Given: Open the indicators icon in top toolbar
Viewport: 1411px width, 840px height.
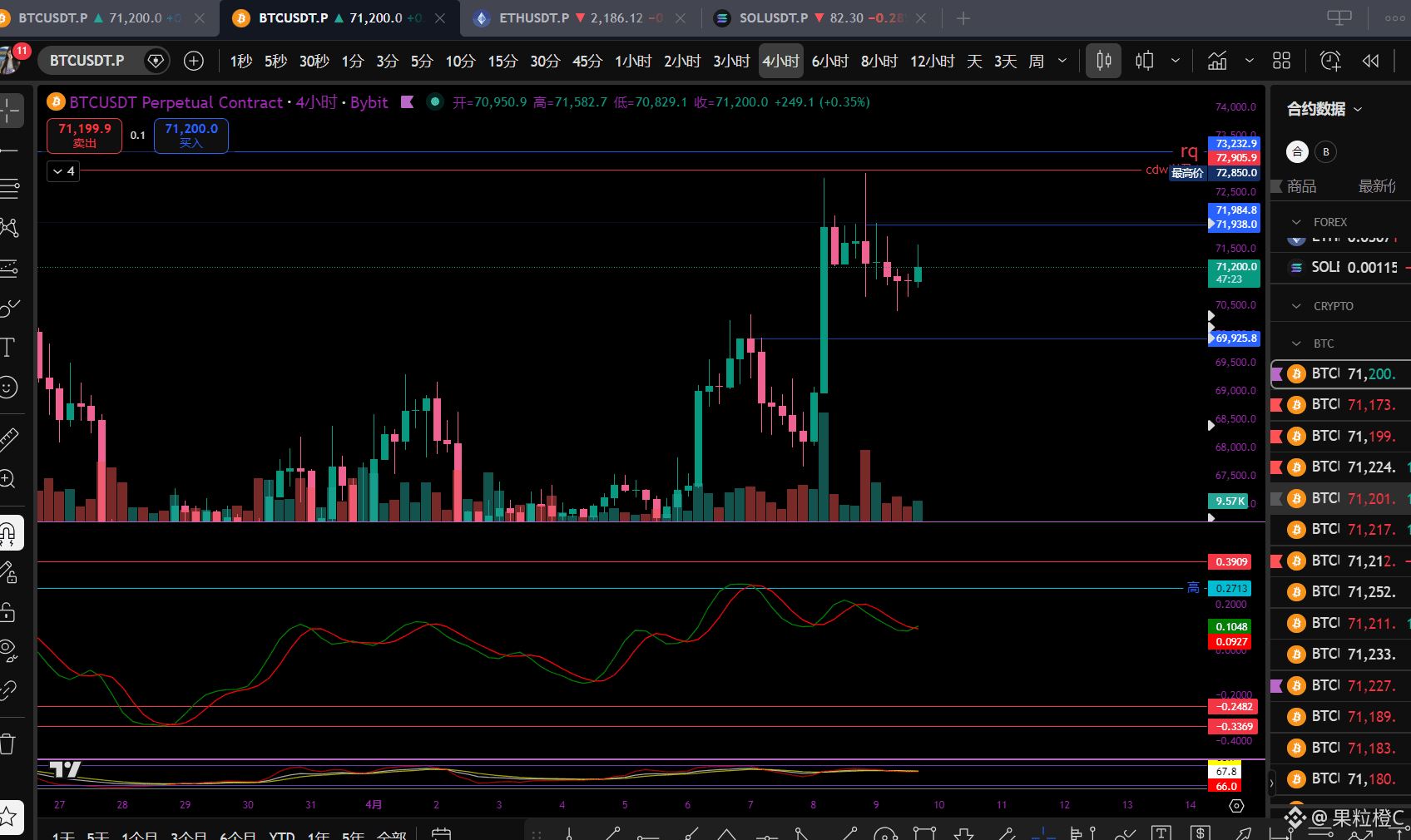Looking at the screenshot, I should tap(1217, 61).
